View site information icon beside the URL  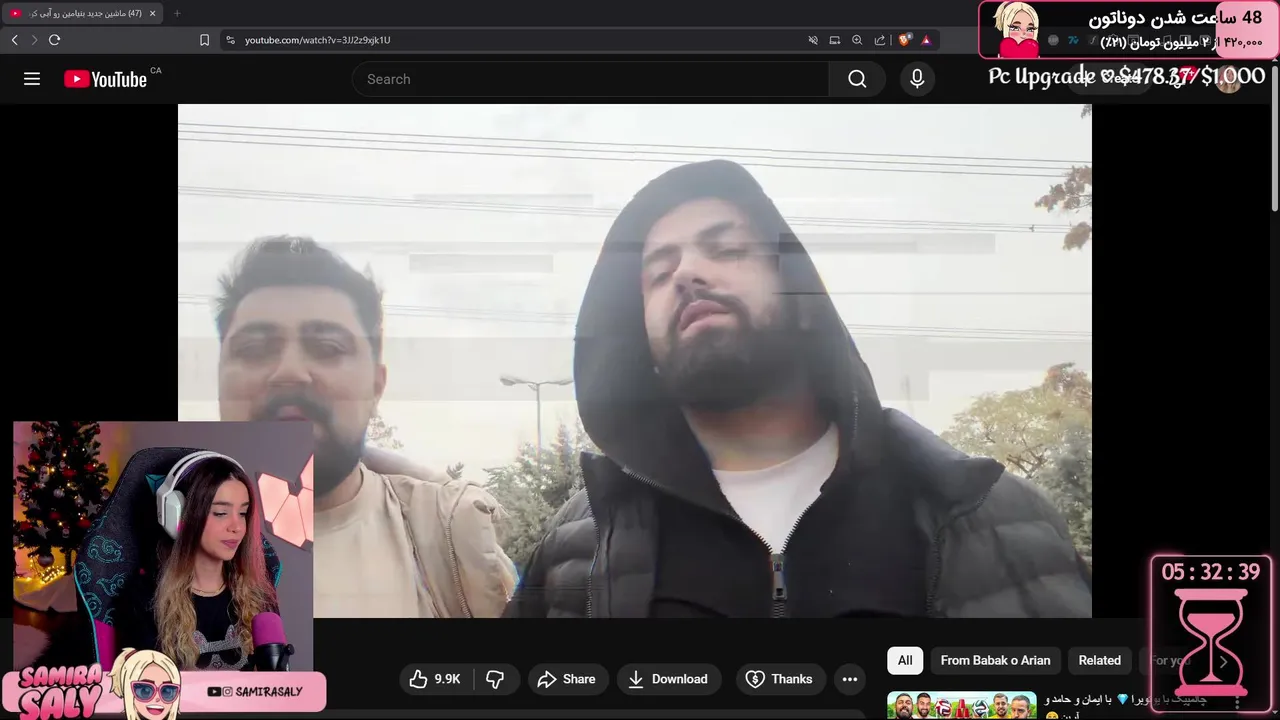coord(230,40)
